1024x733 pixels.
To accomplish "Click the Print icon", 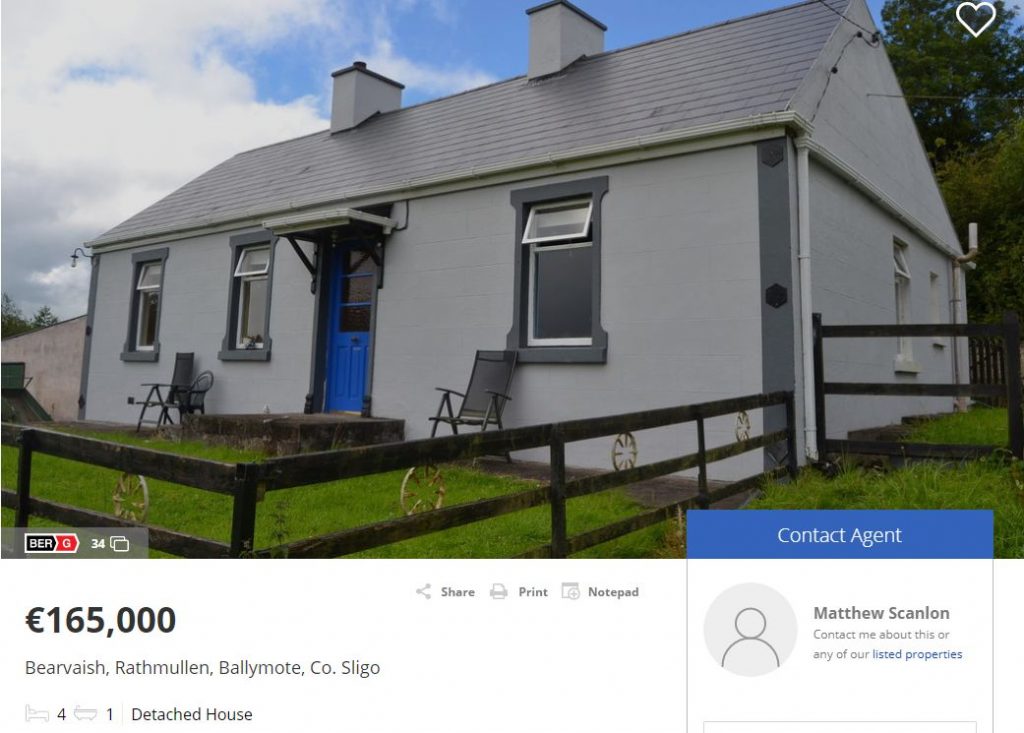I will 499,592.
